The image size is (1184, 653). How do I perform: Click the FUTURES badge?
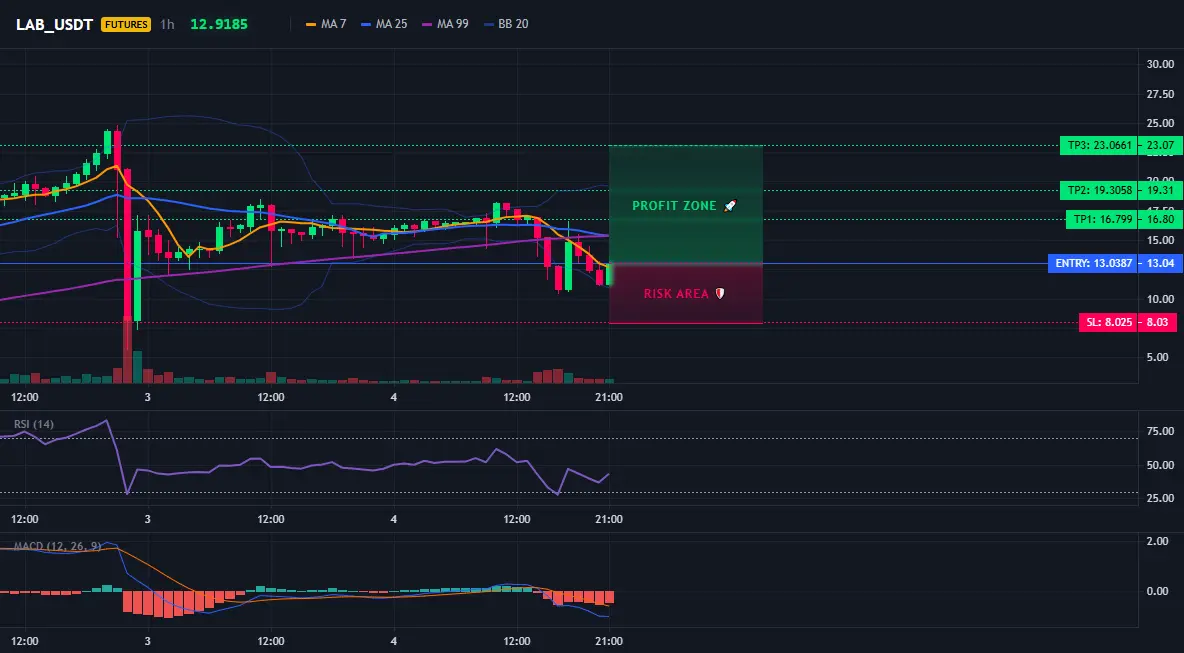[126, 24]
